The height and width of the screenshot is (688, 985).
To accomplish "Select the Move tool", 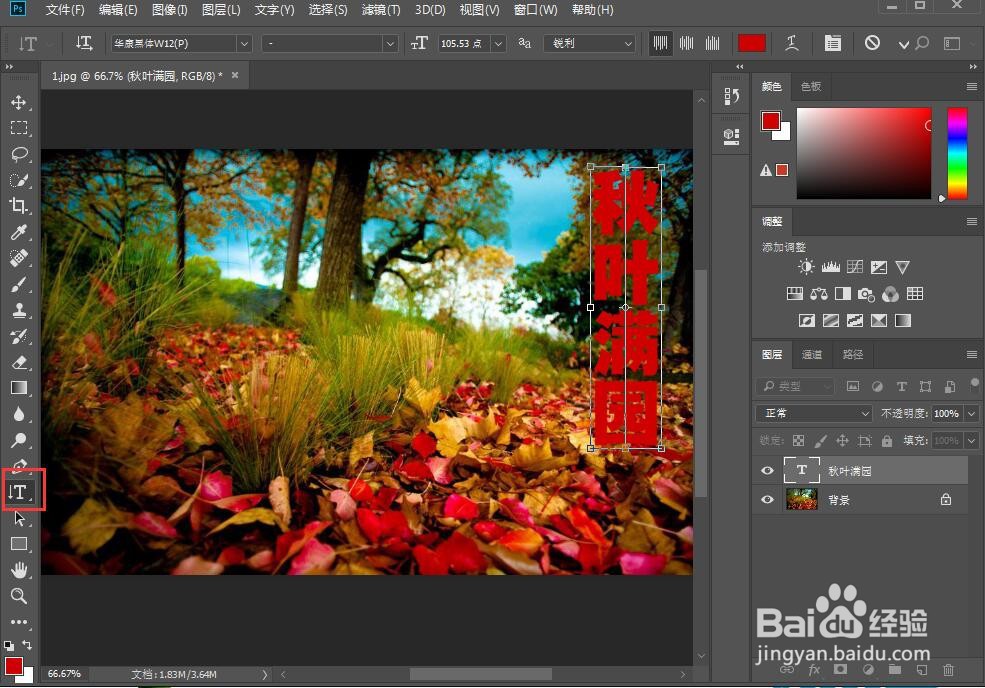I will click(18, 102).
